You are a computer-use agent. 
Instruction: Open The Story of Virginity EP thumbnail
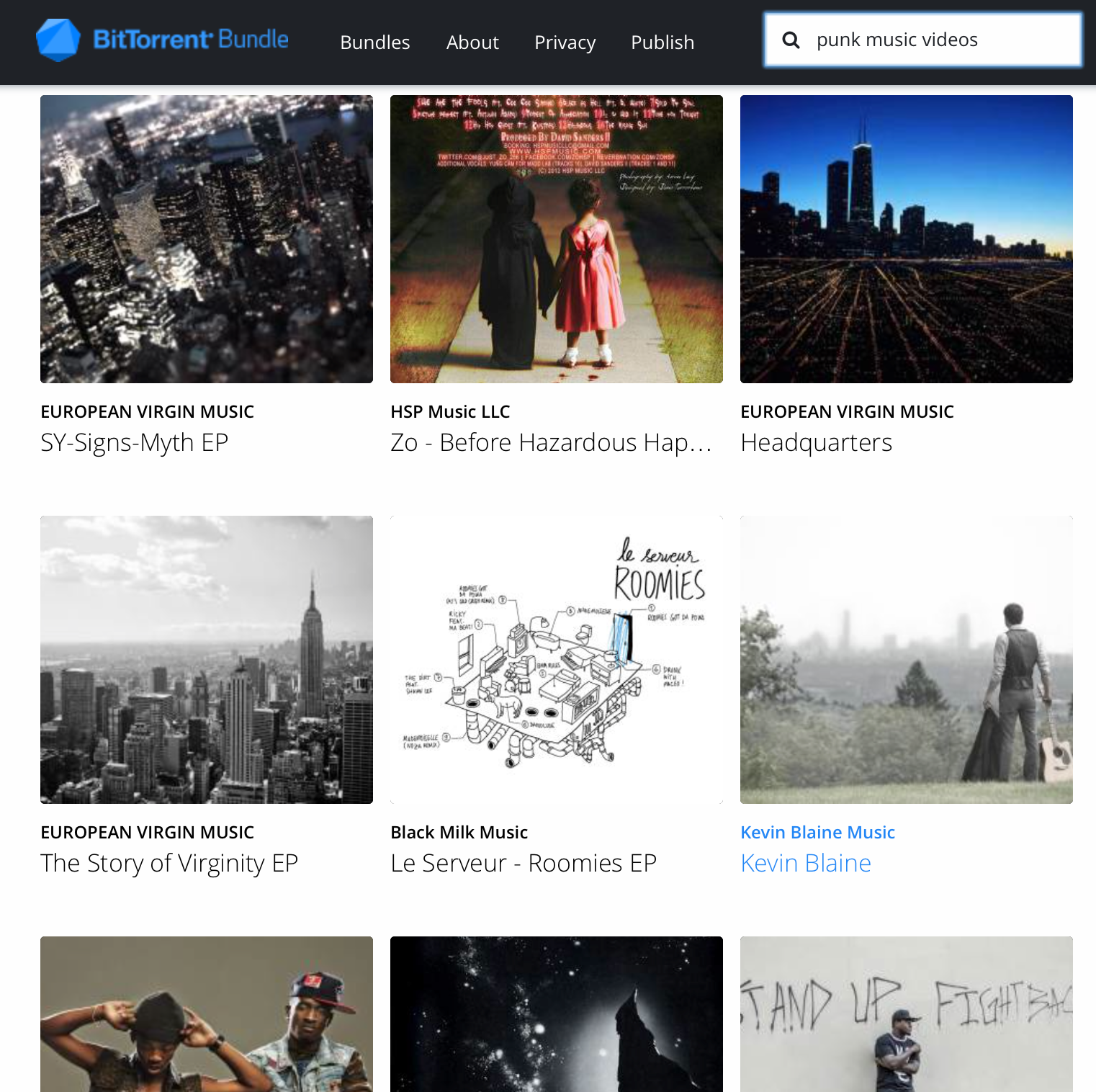point(207,659)
